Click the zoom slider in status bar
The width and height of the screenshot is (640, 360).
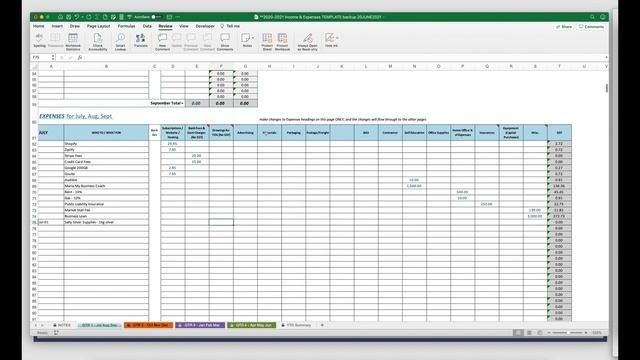568,333
